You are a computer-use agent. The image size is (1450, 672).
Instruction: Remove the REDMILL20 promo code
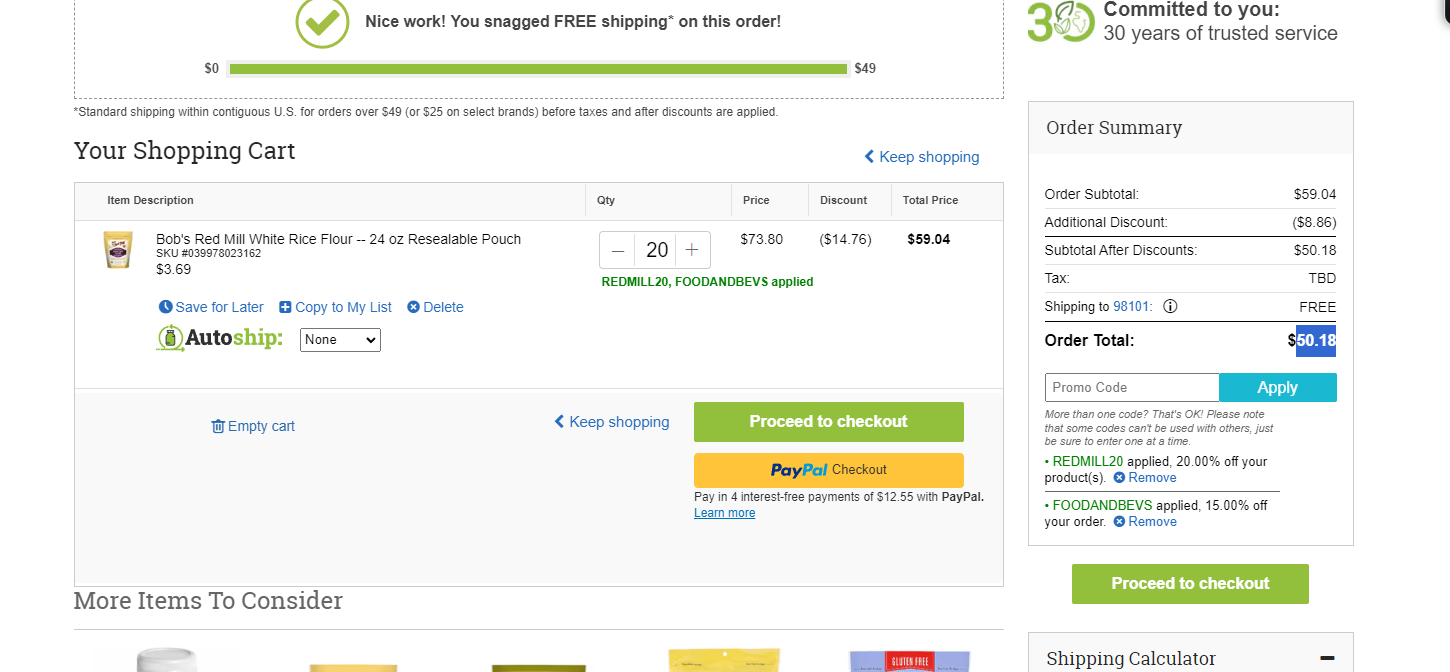(x=1145, y=478)
